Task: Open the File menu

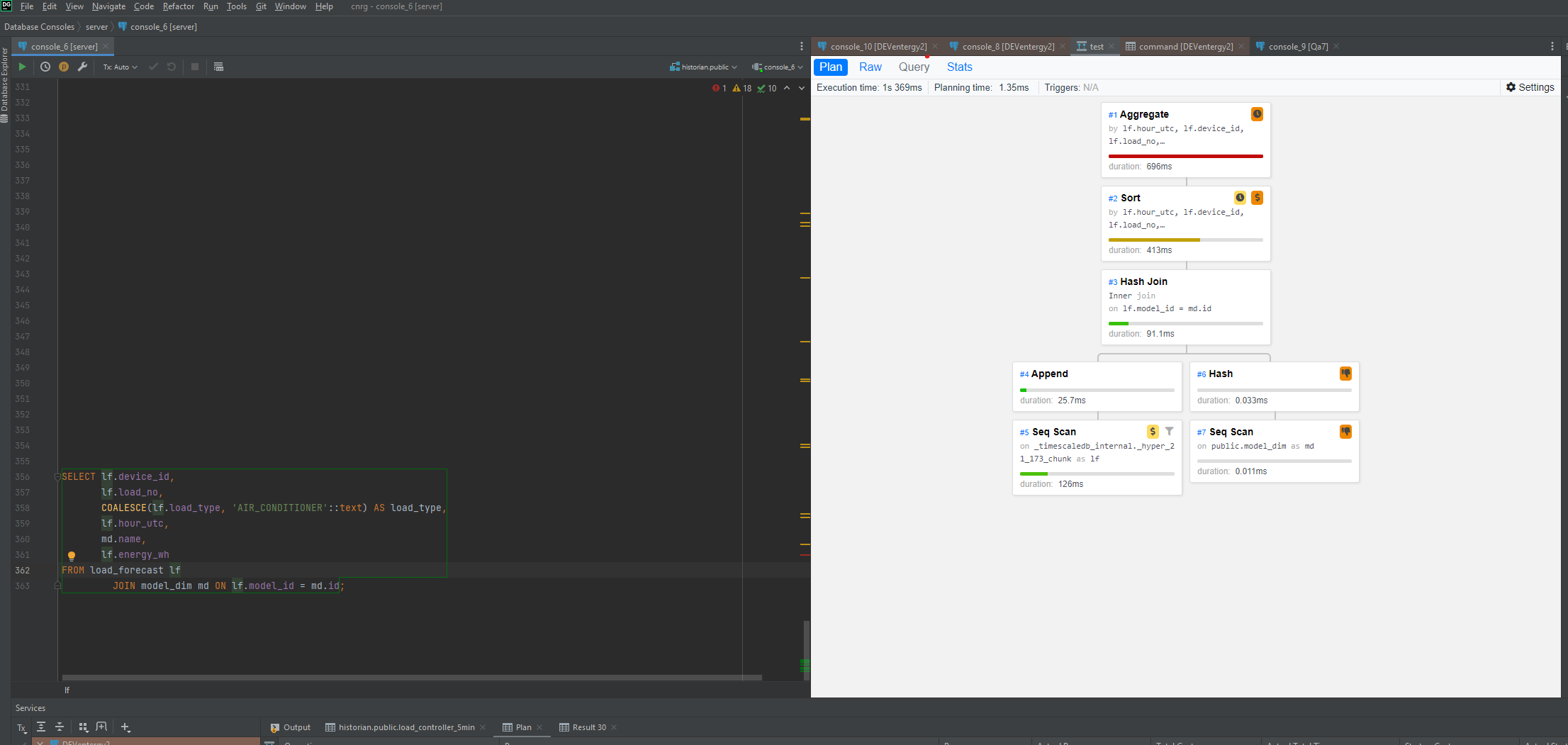Action: [27, 6]
